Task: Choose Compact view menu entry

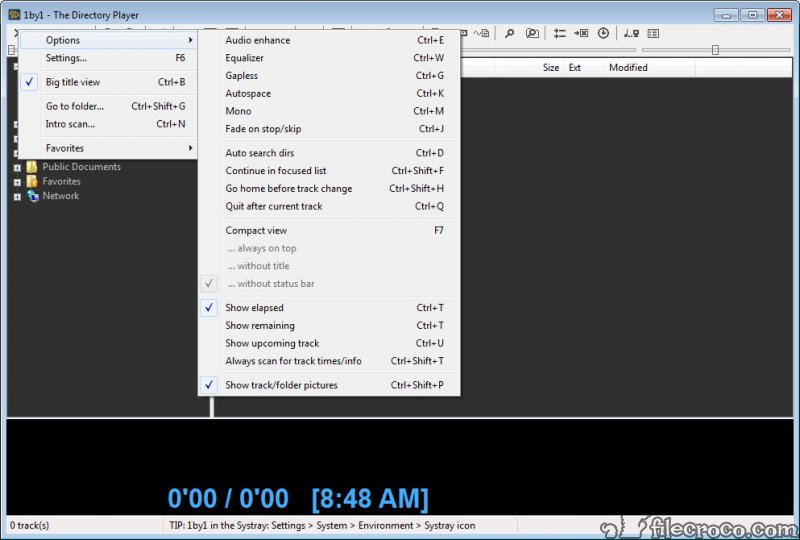Action: pos(256,230)
